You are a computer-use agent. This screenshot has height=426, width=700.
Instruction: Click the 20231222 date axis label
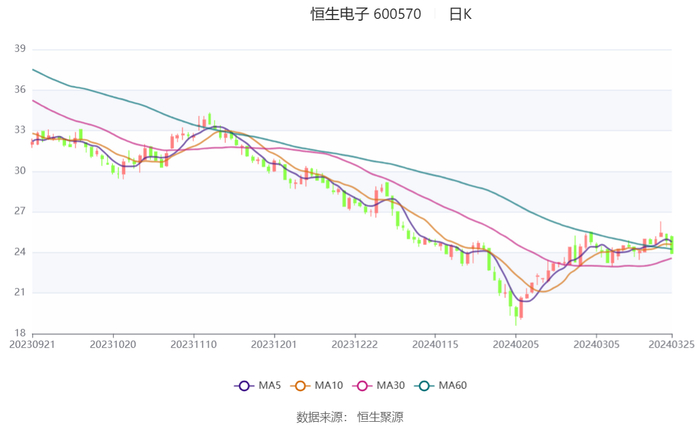[354, 345]
